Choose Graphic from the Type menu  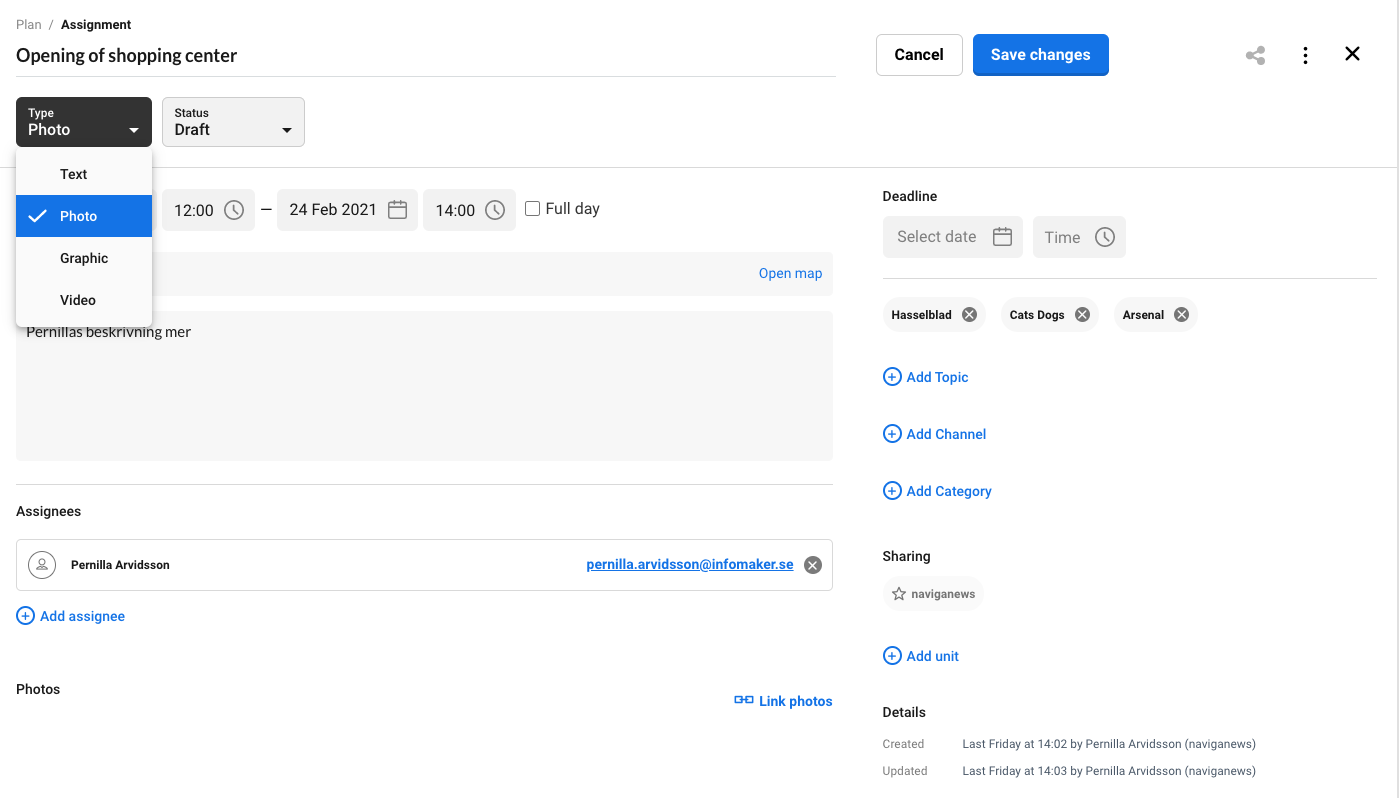point(84,258)
